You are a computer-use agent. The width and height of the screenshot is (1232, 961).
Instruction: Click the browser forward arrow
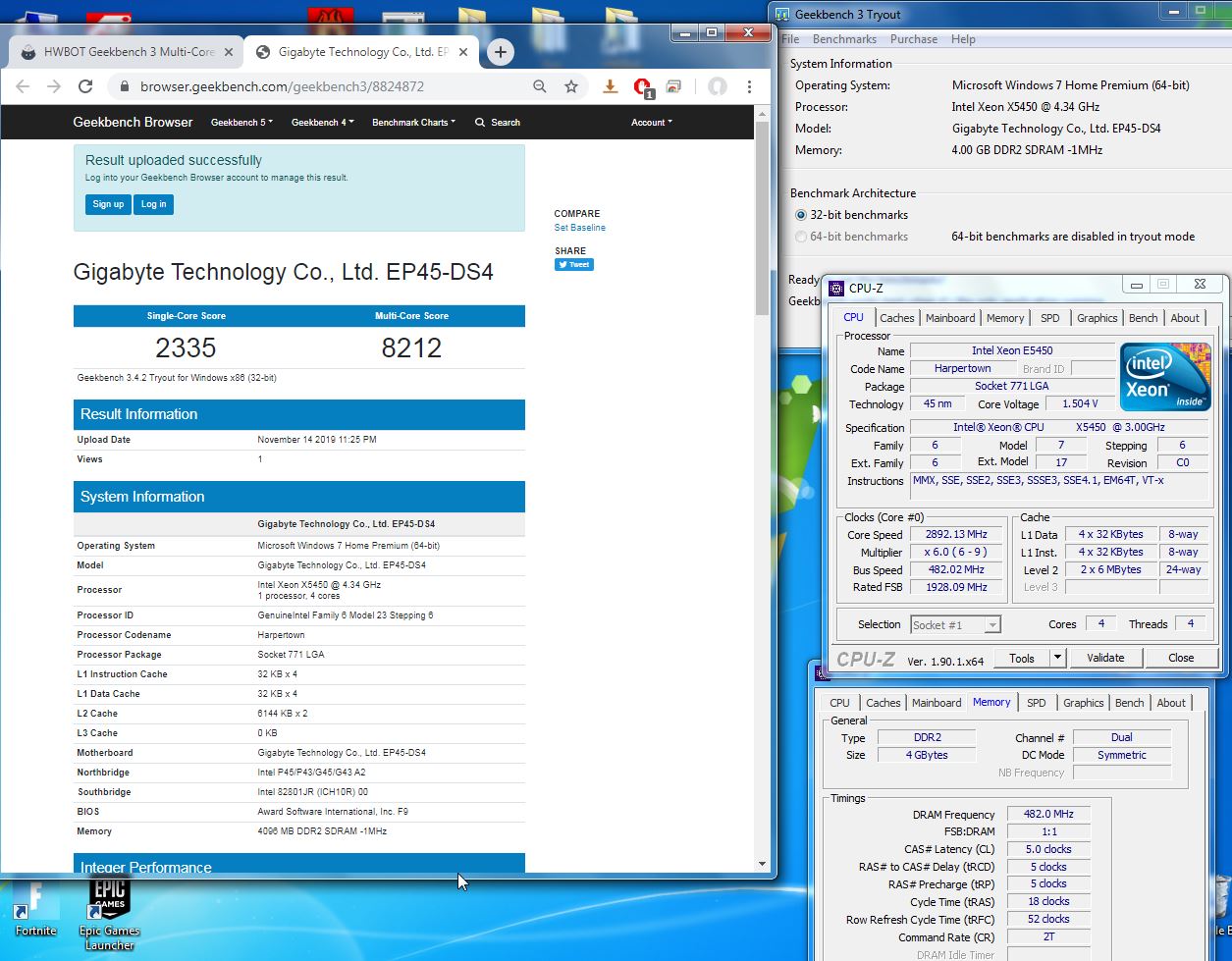coord(54,86)
